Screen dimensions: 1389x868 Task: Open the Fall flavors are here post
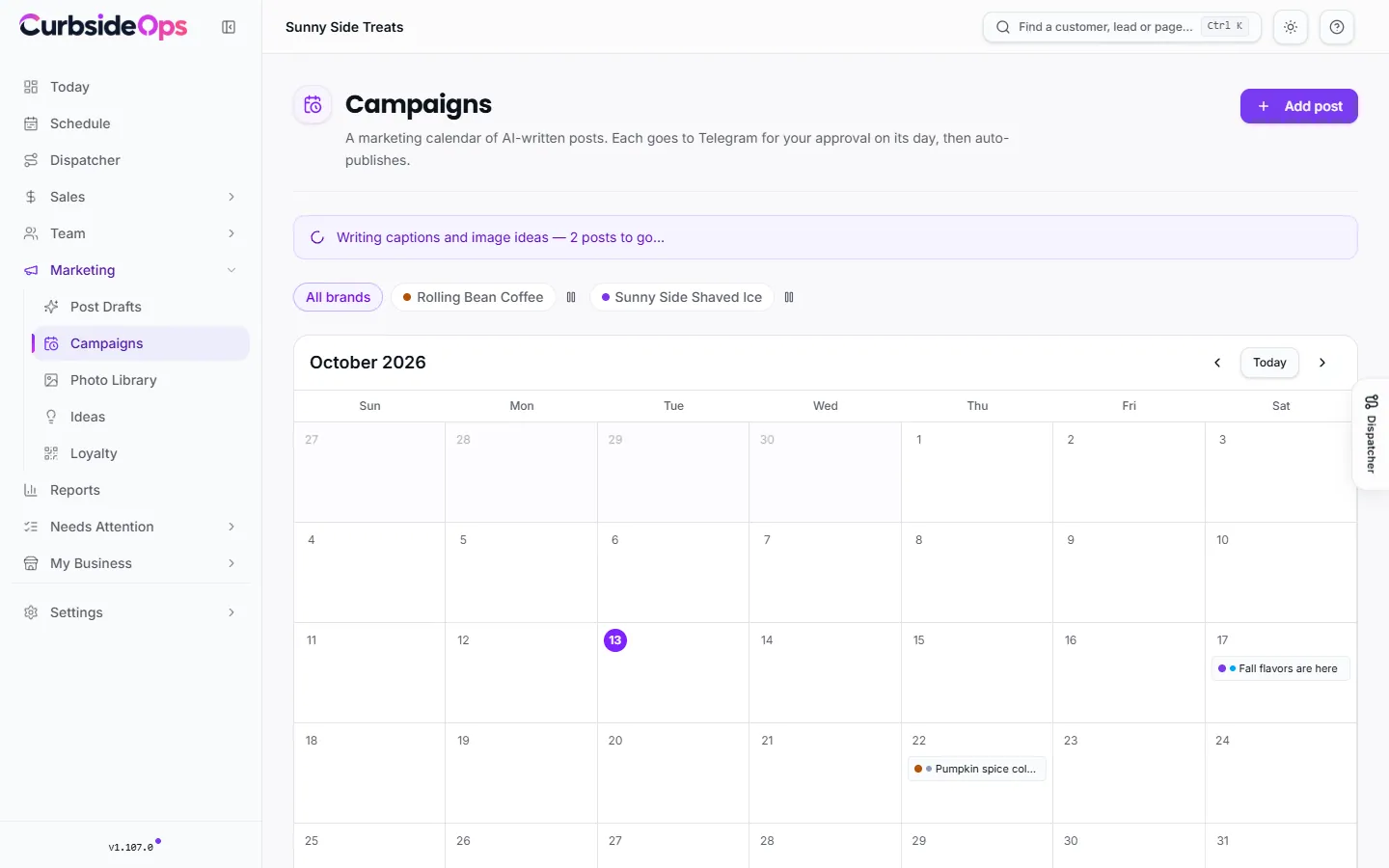pos(1280,668)
